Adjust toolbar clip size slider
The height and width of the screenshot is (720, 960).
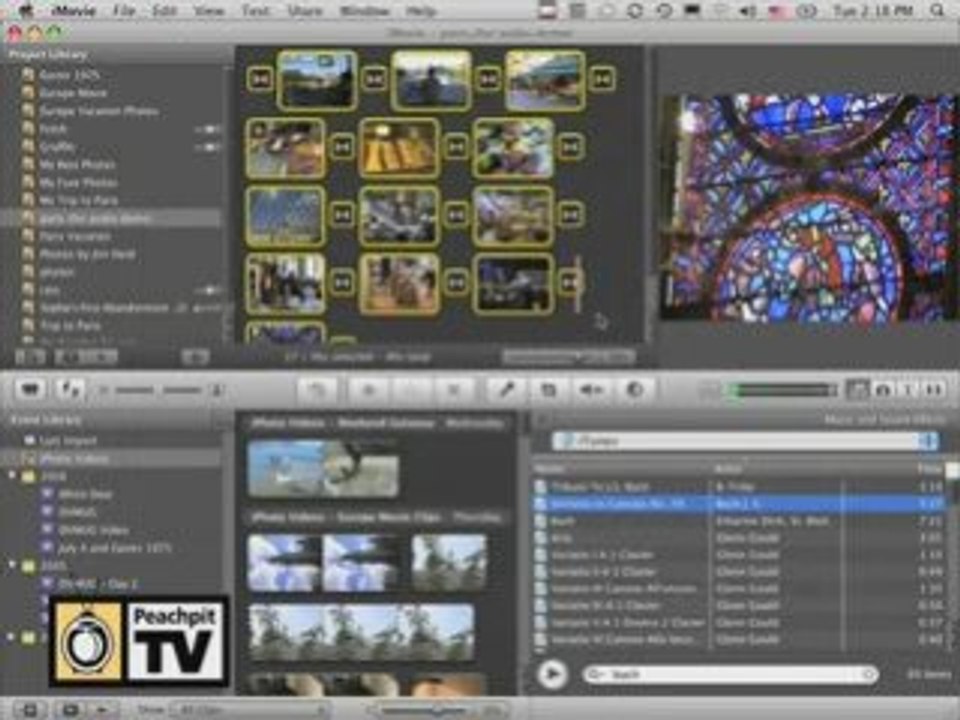click(x=160, y=390)
